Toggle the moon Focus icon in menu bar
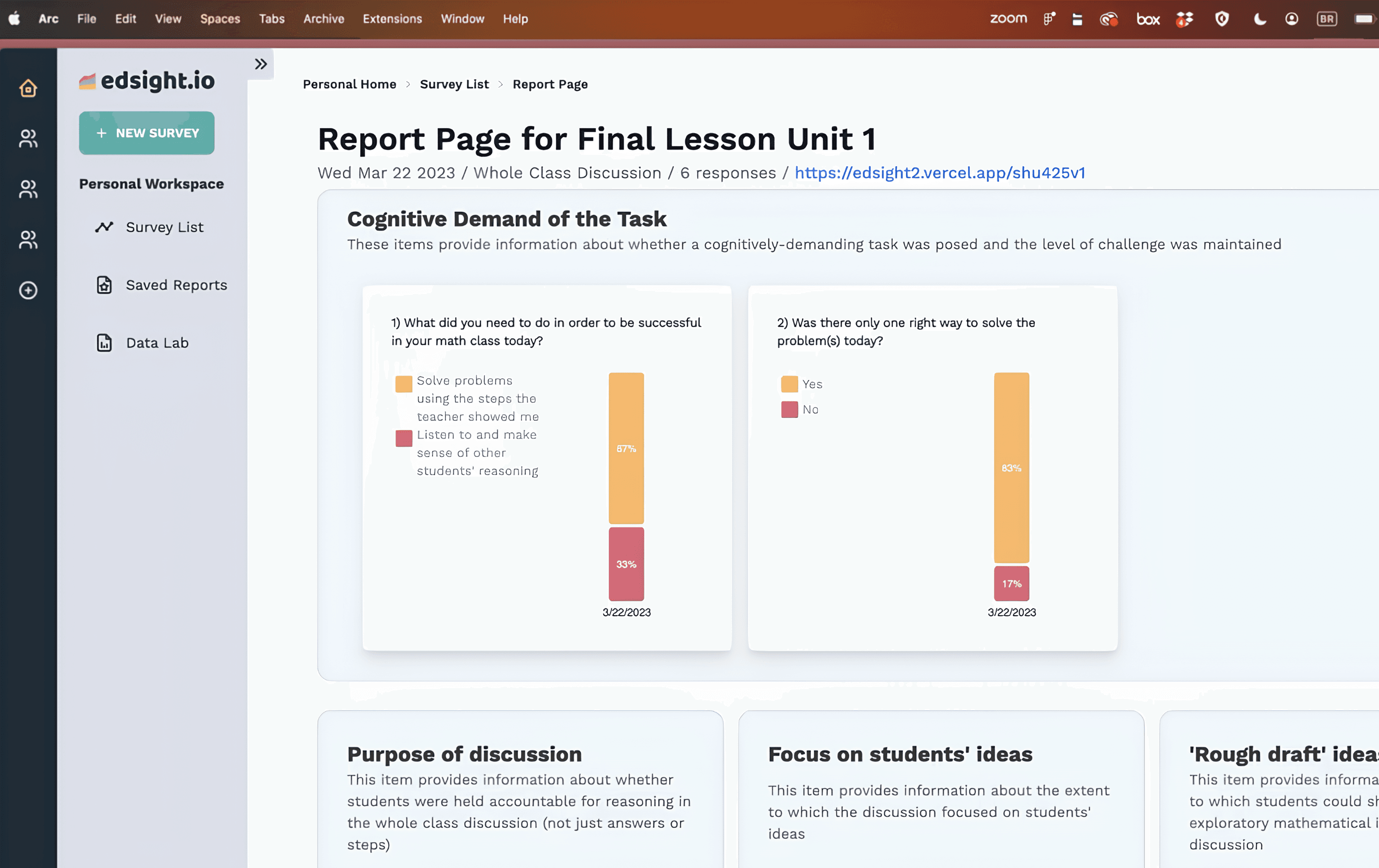The width and height of the screenshot is (1379, 868). pyautogui.click(x=1259, y=19)
